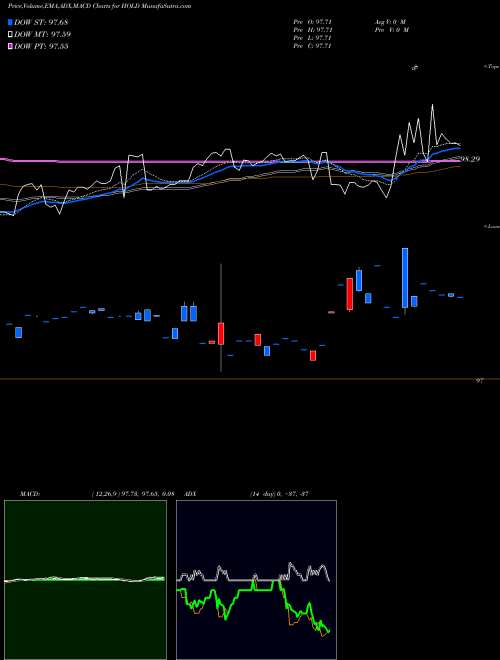Image resolution: width=500 pixels, height=660 pixels.
Task: Click the tallest blue candlestick on the right
Action: point(405,278)
